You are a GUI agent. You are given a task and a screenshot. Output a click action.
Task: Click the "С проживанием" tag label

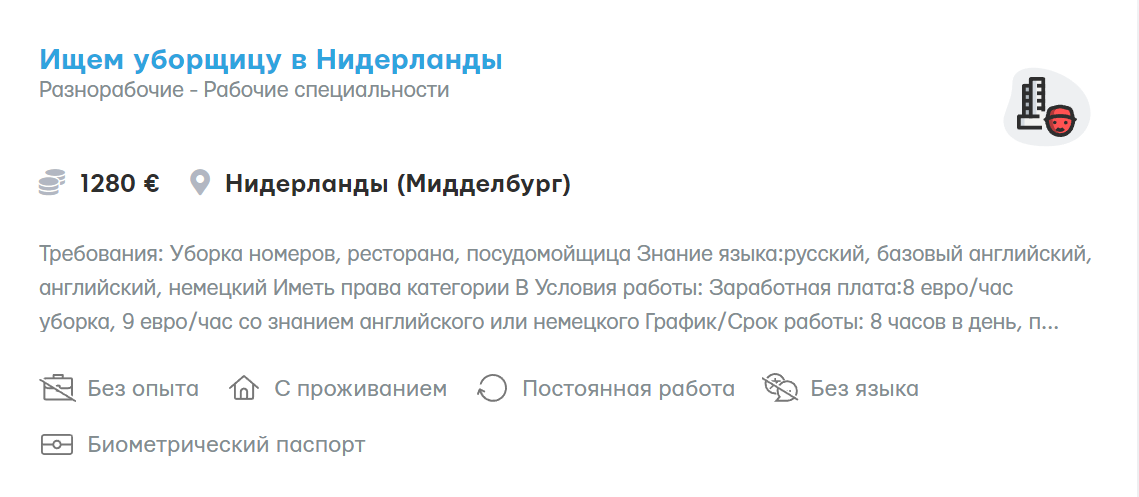[360, 388]
